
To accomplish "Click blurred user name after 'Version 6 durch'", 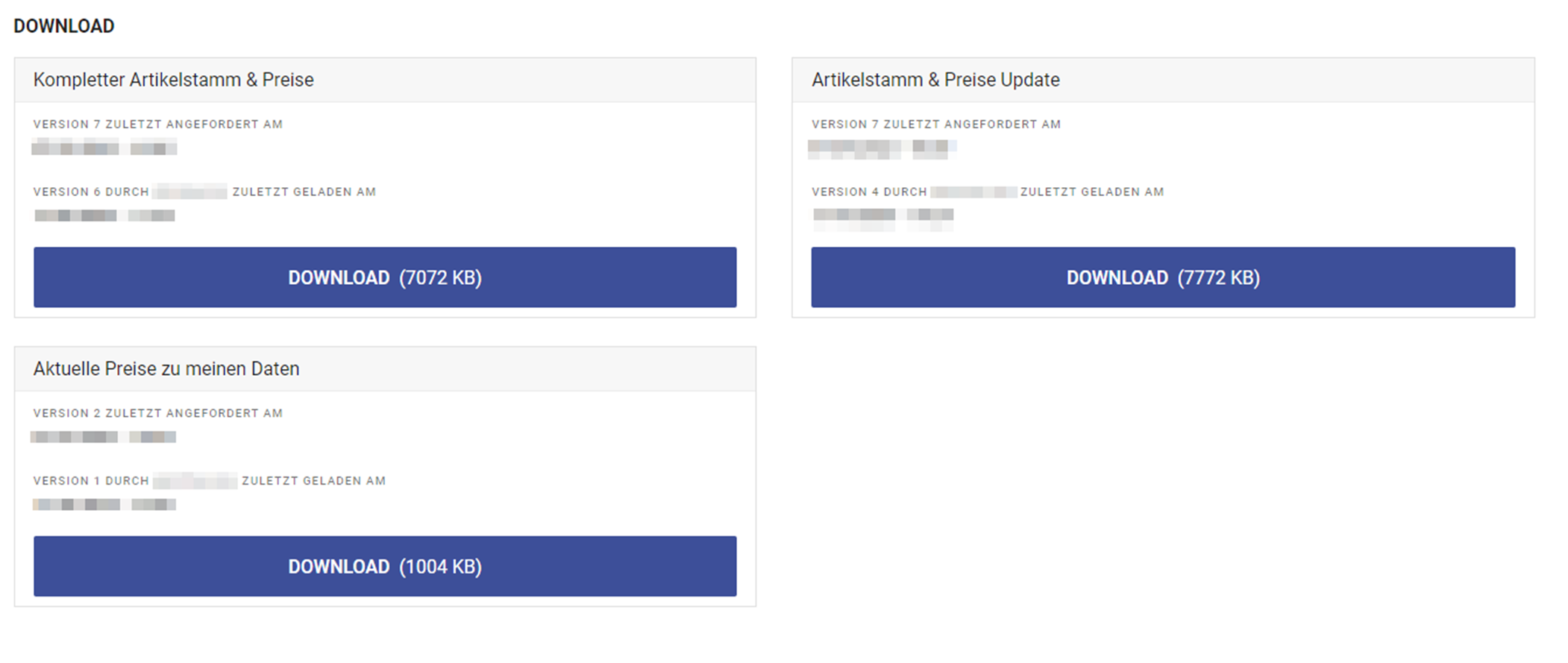I will [x=190, y=192].
